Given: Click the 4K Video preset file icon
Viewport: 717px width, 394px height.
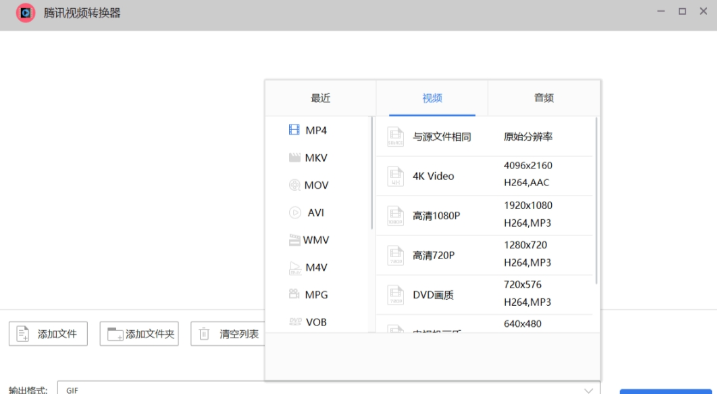Looking at the screenshot, I should pyautogui.click(x=396, y=176).
